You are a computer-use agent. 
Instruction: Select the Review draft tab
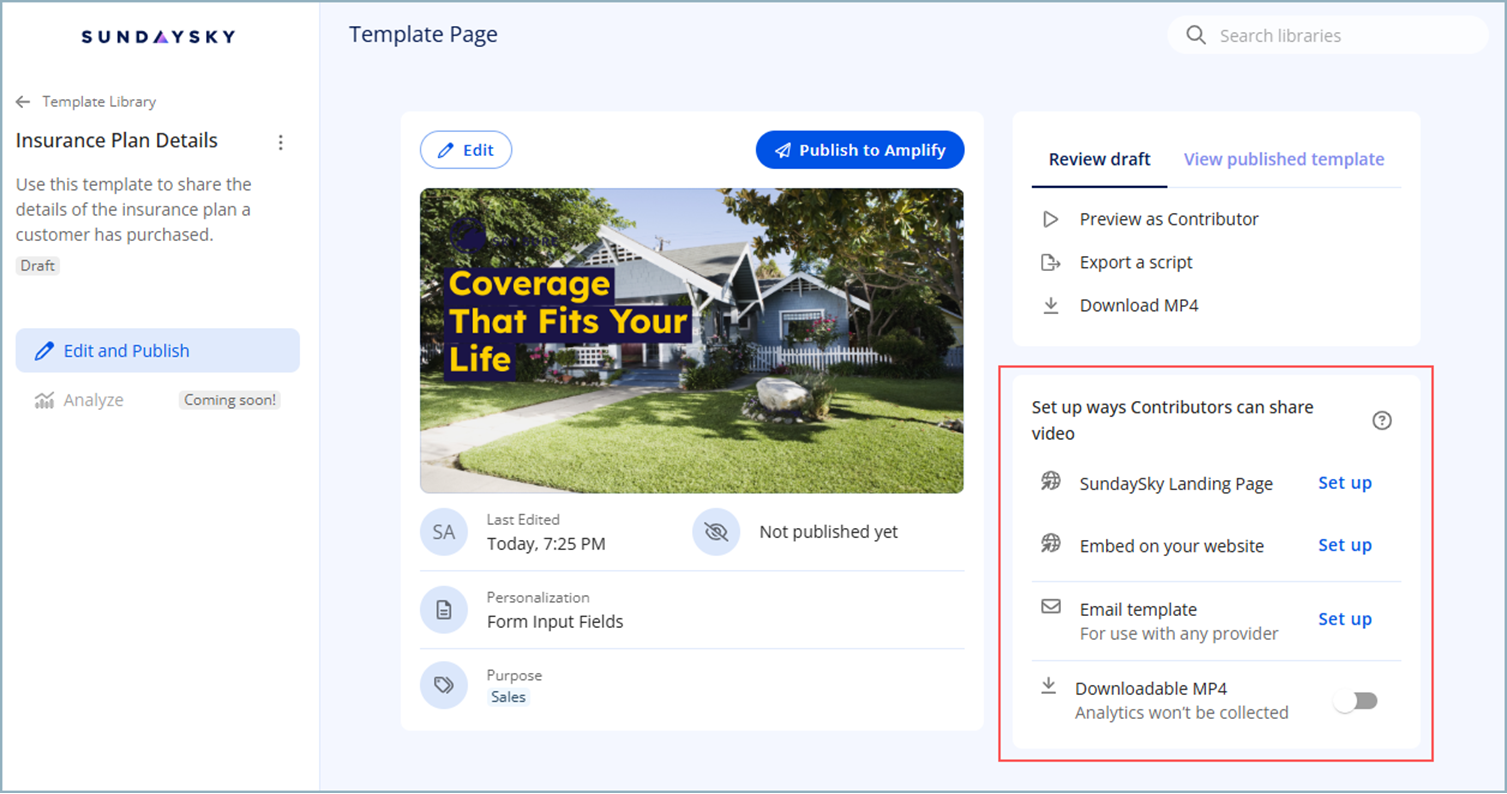[1099, 160]
